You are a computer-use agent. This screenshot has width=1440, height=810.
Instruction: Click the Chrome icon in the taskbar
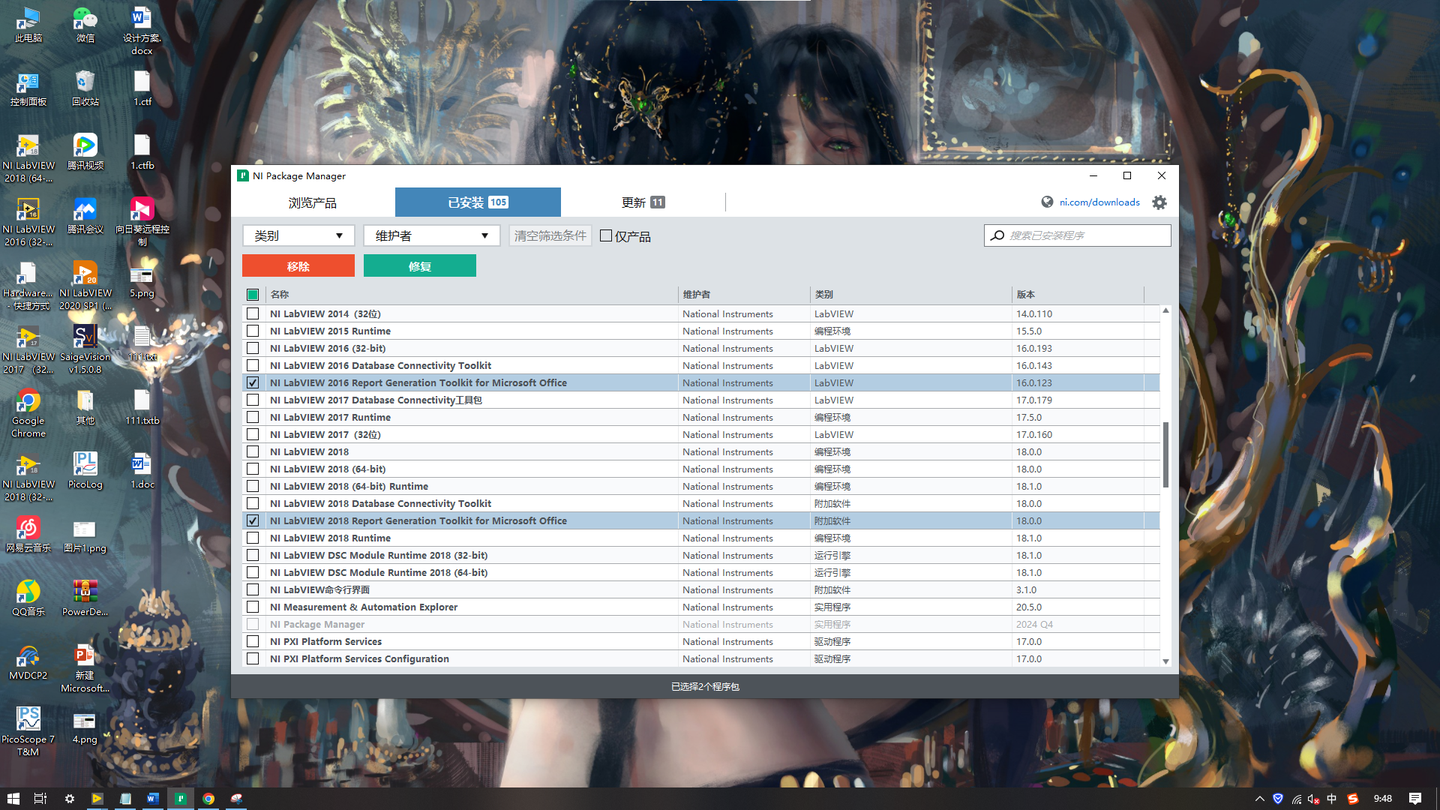tap(209, 799)
